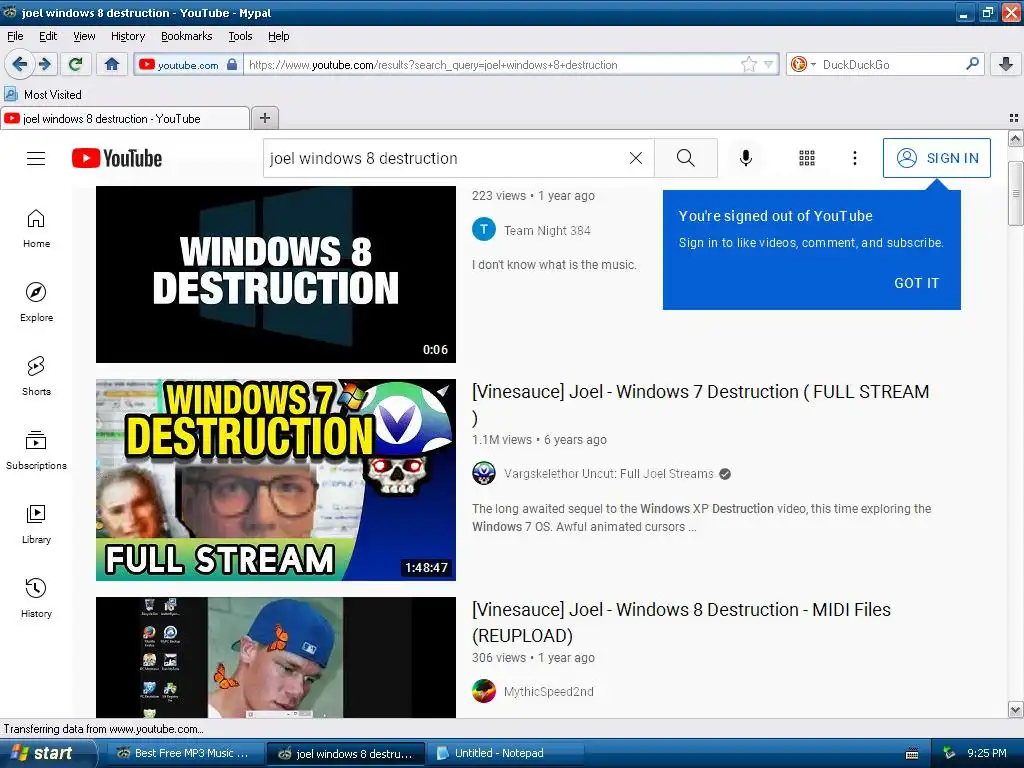
Task: Click the YouTube logo
Action: click(x=117, y=158)
